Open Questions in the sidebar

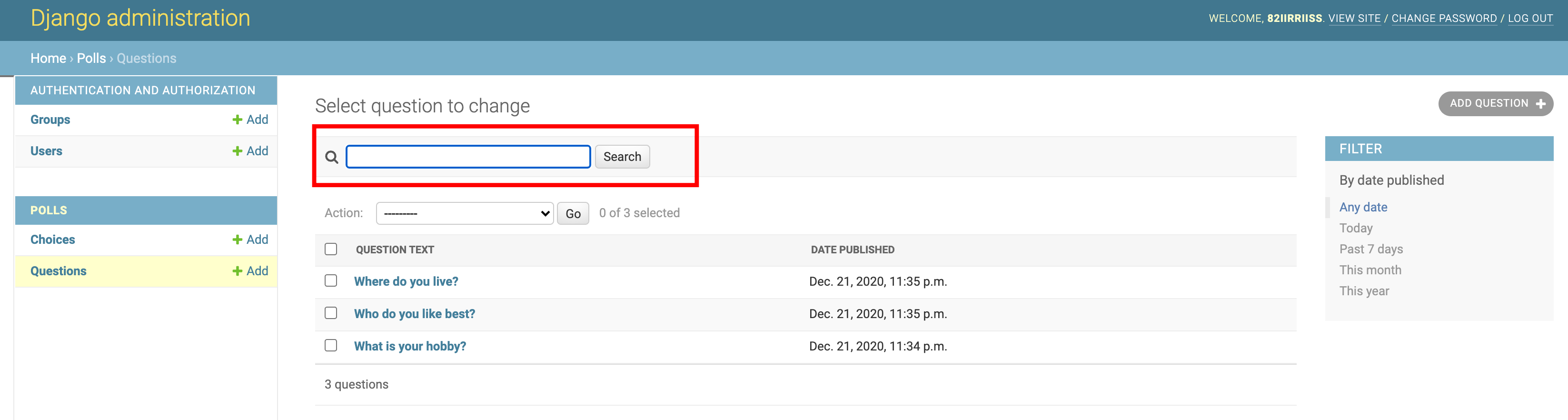pyautogui.click(x=59, y=271)
